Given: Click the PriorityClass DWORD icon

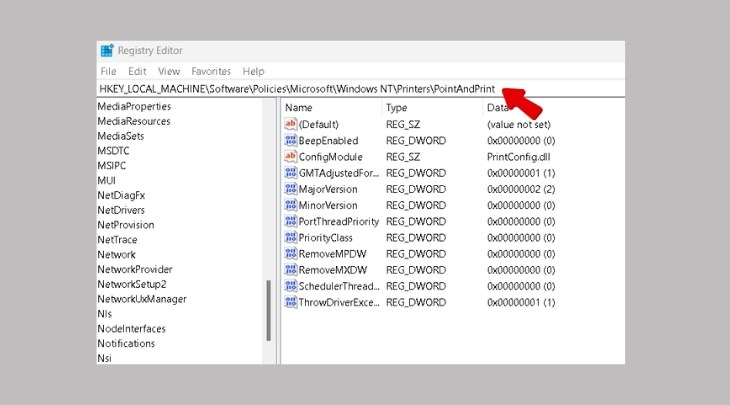Looking at the screenshot, I should coord(291,237).
